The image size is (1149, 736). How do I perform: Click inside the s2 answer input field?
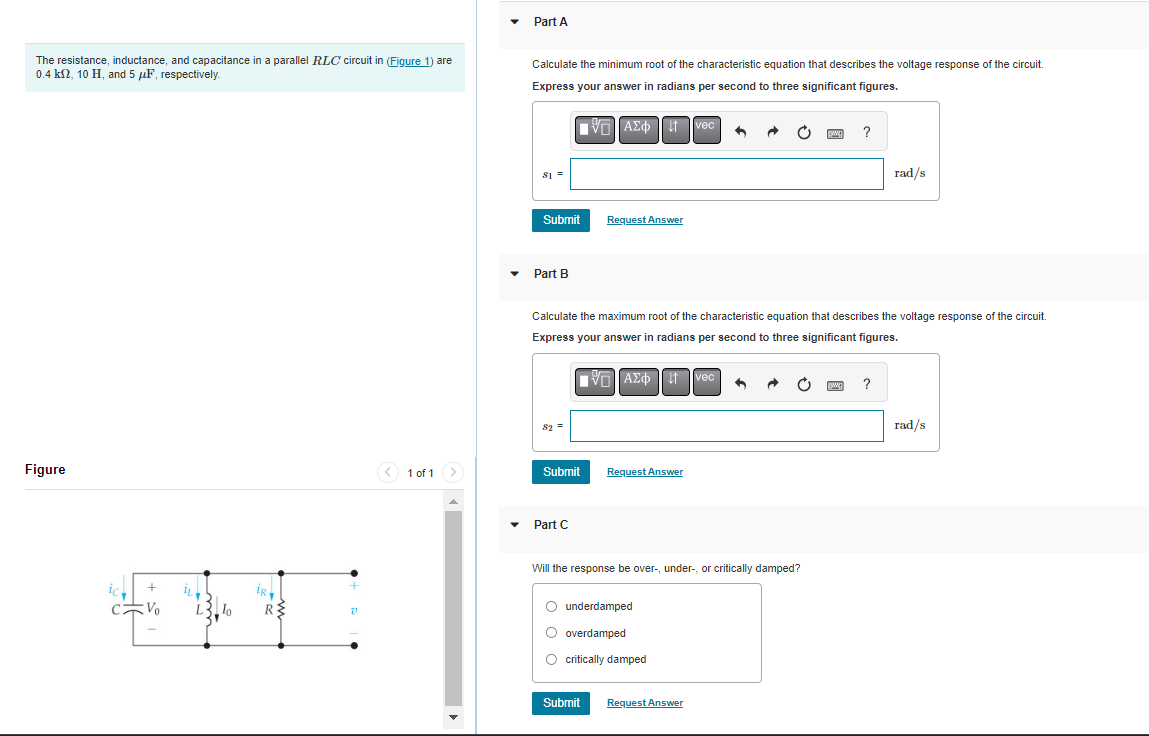coord(726,425)
